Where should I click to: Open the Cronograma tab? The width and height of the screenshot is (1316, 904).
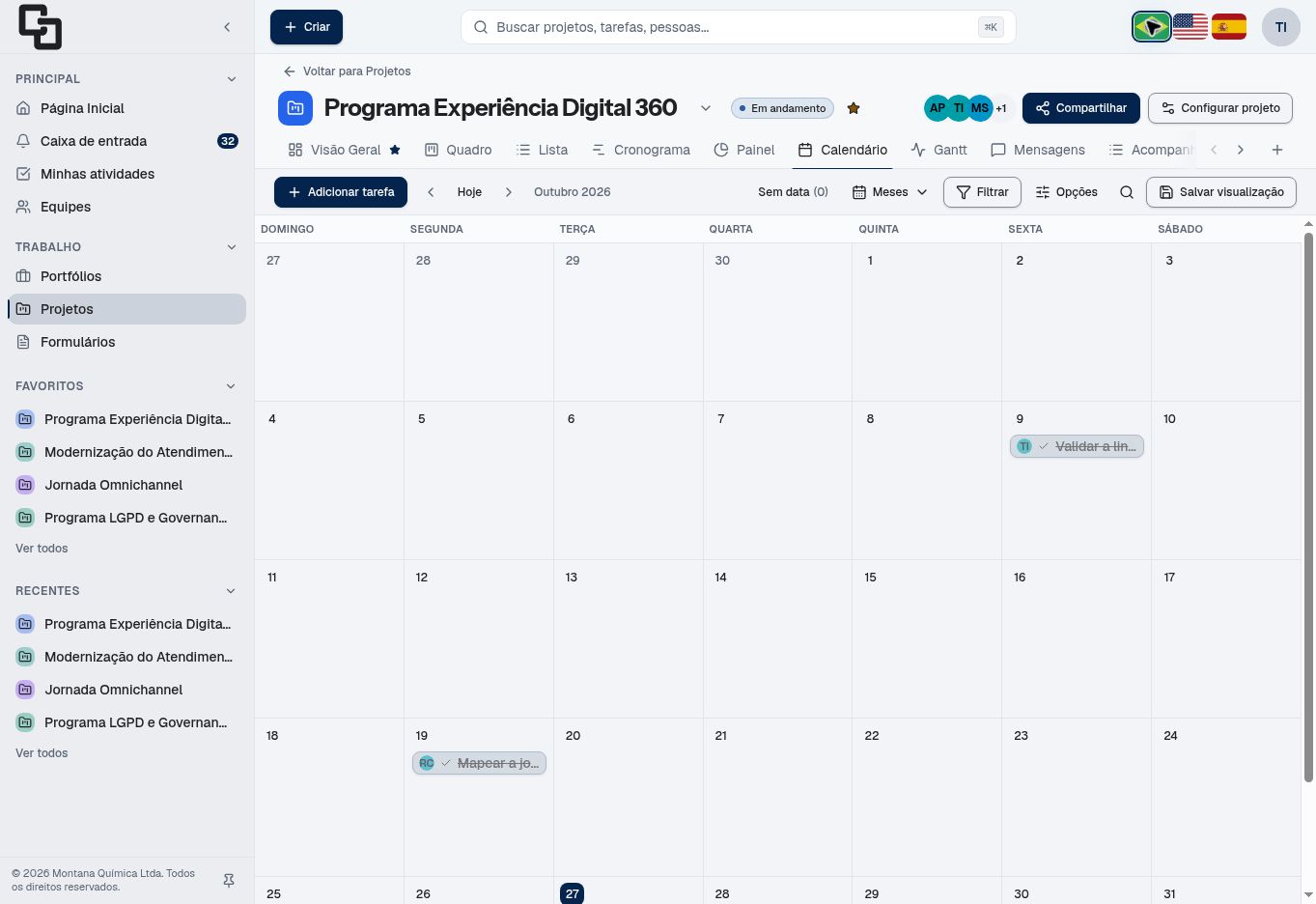tap(641, 150)
